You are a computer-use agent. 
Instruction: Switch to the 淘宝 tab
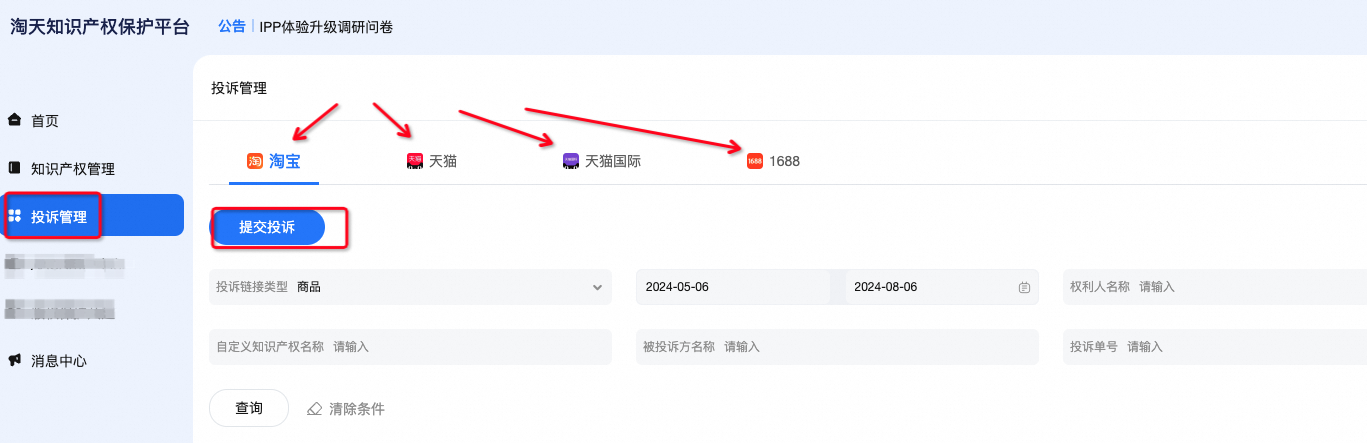274,161
